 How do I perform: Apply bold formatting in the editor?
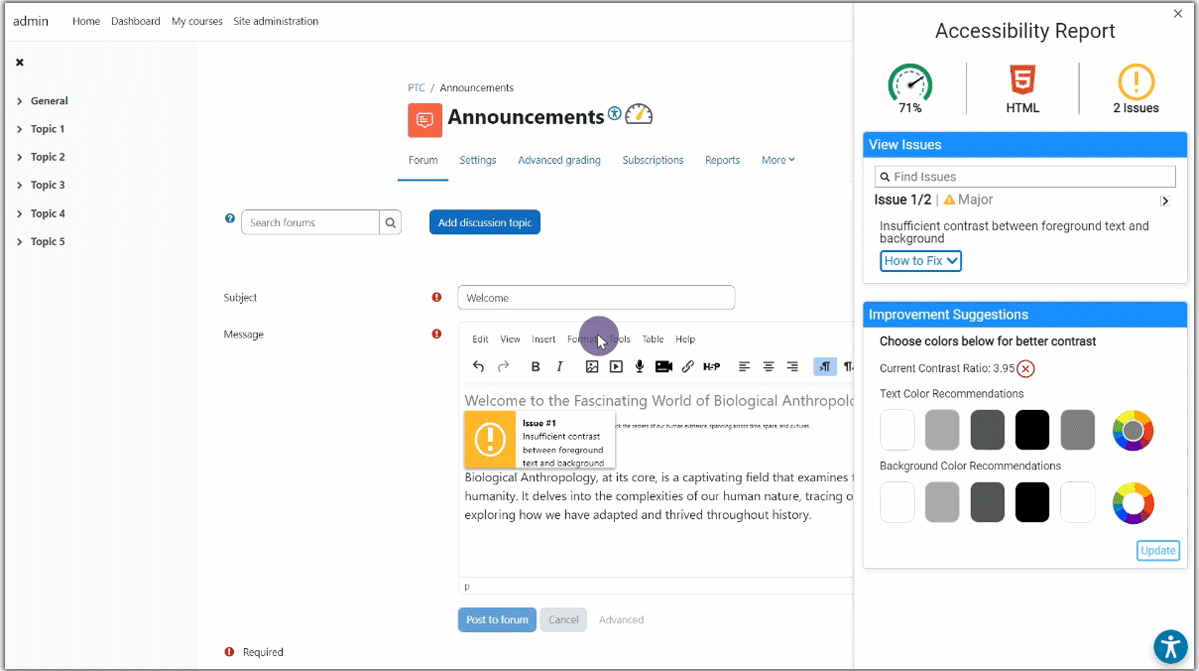click(x=536, y=367)
